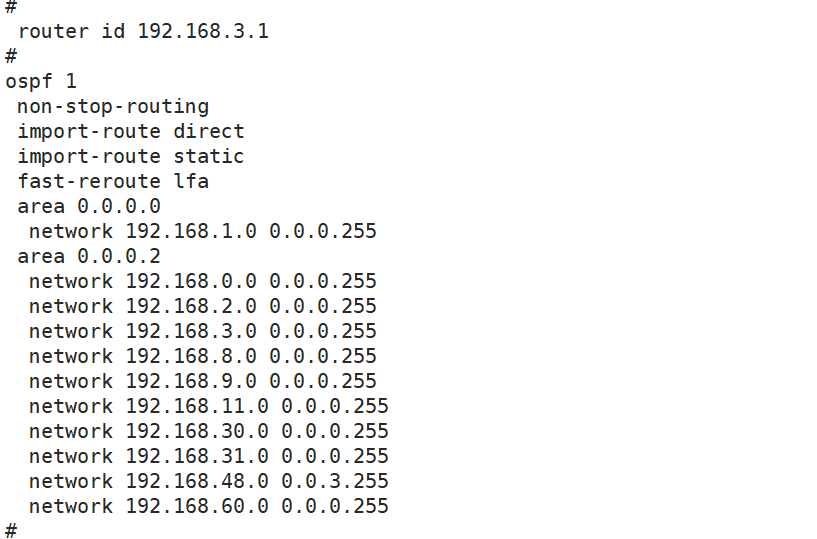Select the fast-reroute lfa line

113,181
